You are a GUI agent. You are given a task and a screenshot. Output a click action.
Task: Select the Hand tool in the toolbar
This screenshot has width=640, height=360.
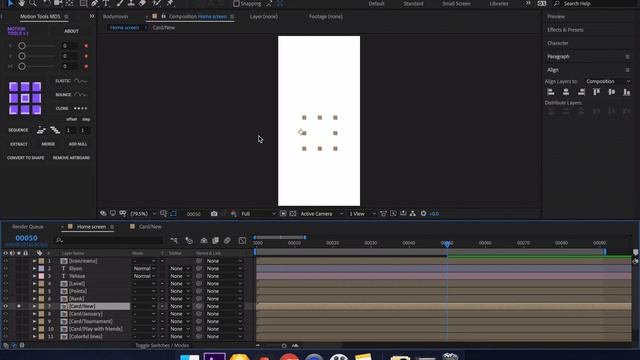[x=21, y=3]
